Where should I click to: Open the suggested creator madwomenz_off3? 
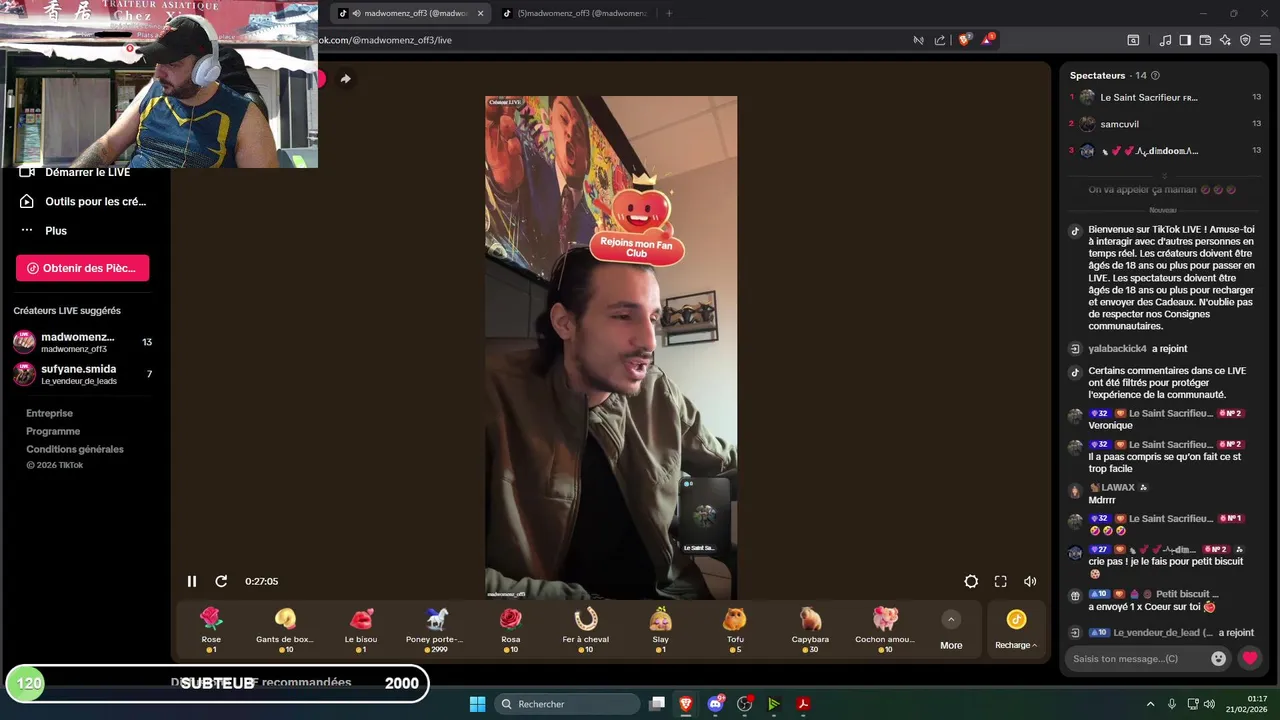click(82, 342)
